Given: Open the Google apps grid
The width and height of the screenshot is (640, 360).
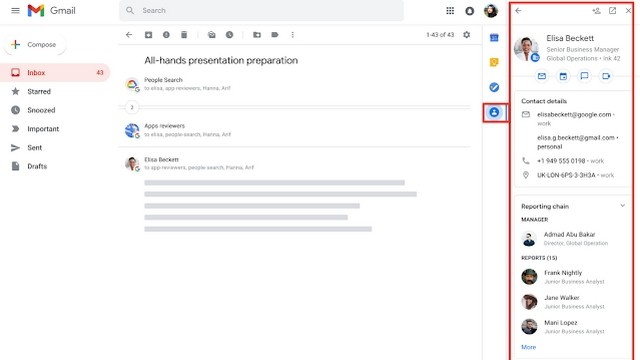Looking at the screenshot, I should pyautogui.click(x=450, y=11).
